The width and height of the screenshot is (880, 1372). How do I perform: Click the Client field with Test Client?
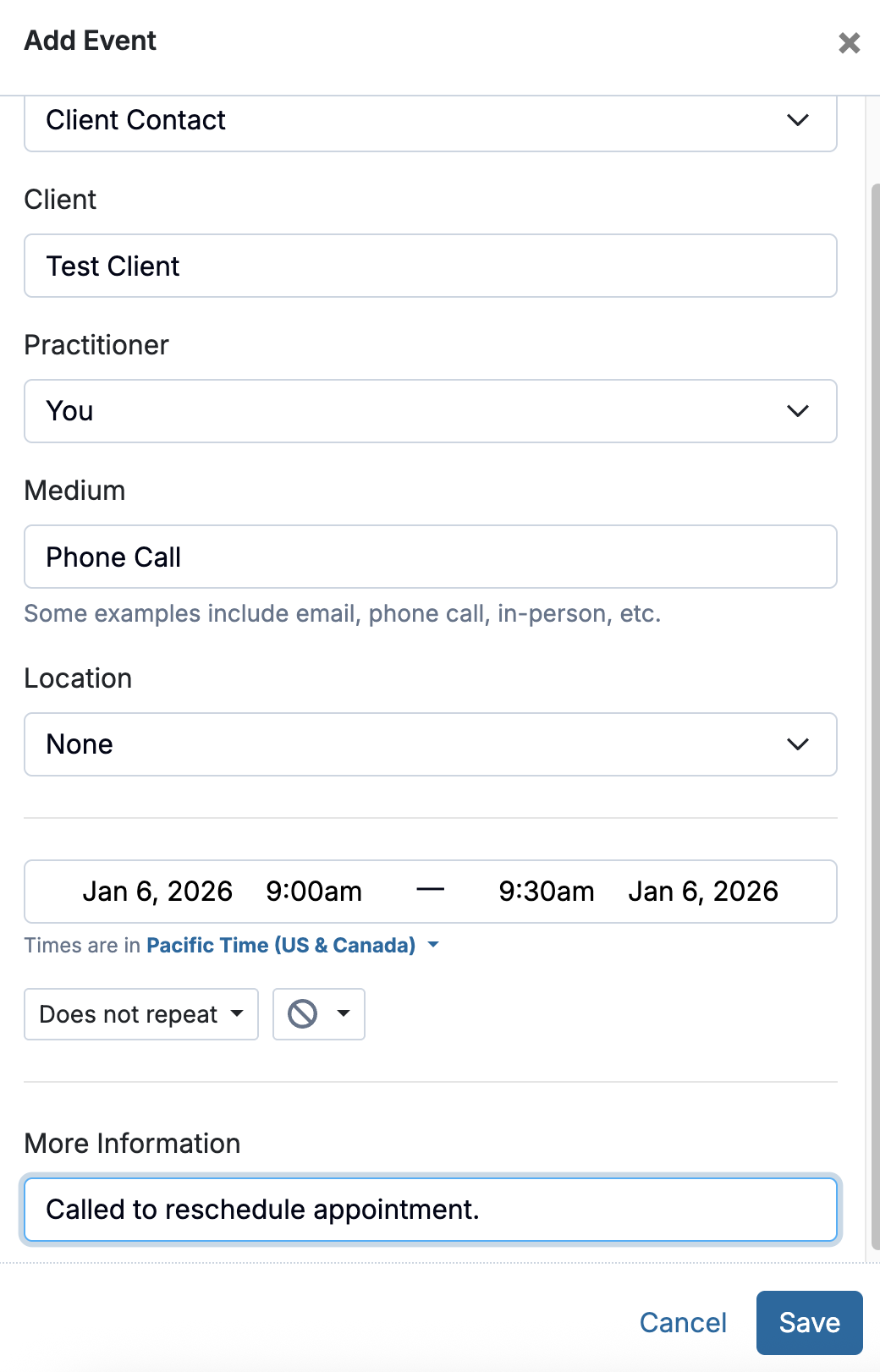point(430,266)
